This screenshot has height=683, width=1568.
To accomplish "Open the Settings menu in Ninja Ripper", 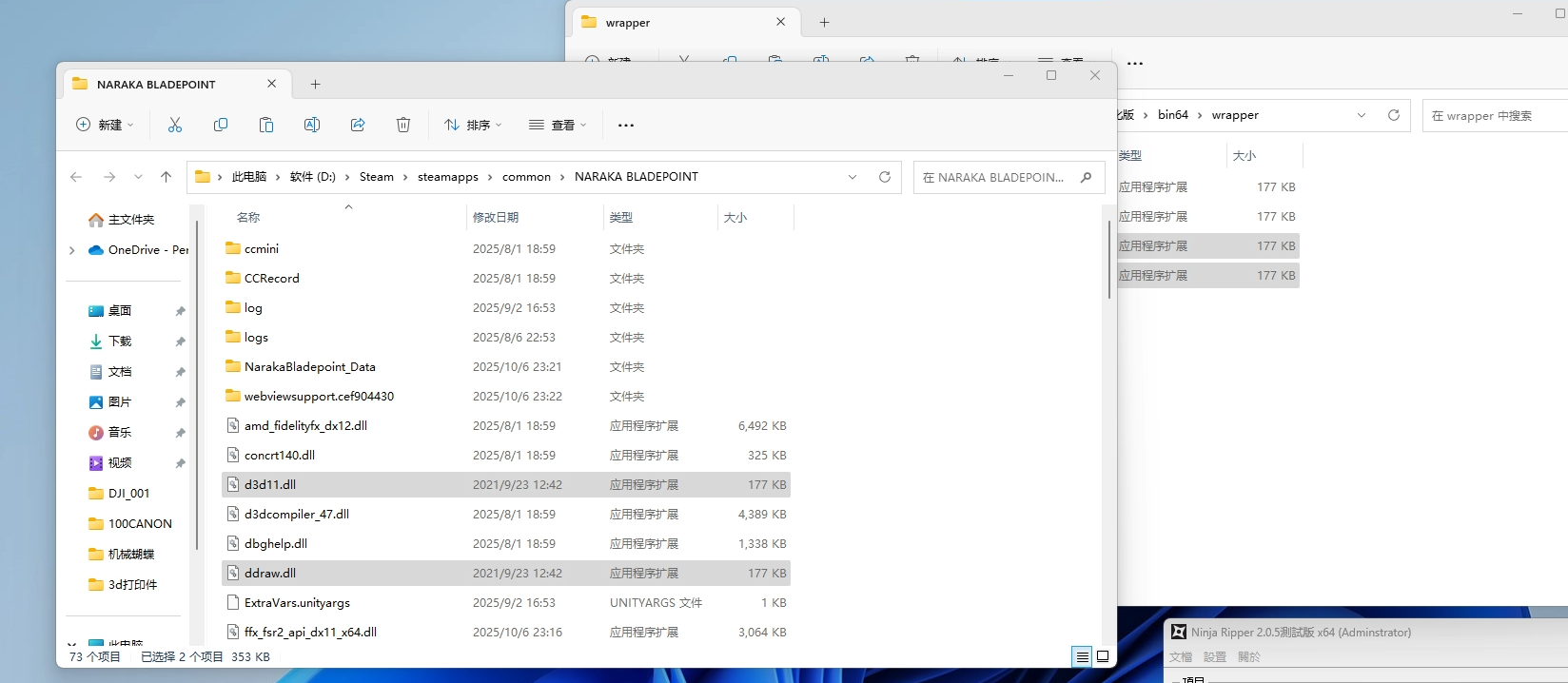I will (x=1215, y=657).
